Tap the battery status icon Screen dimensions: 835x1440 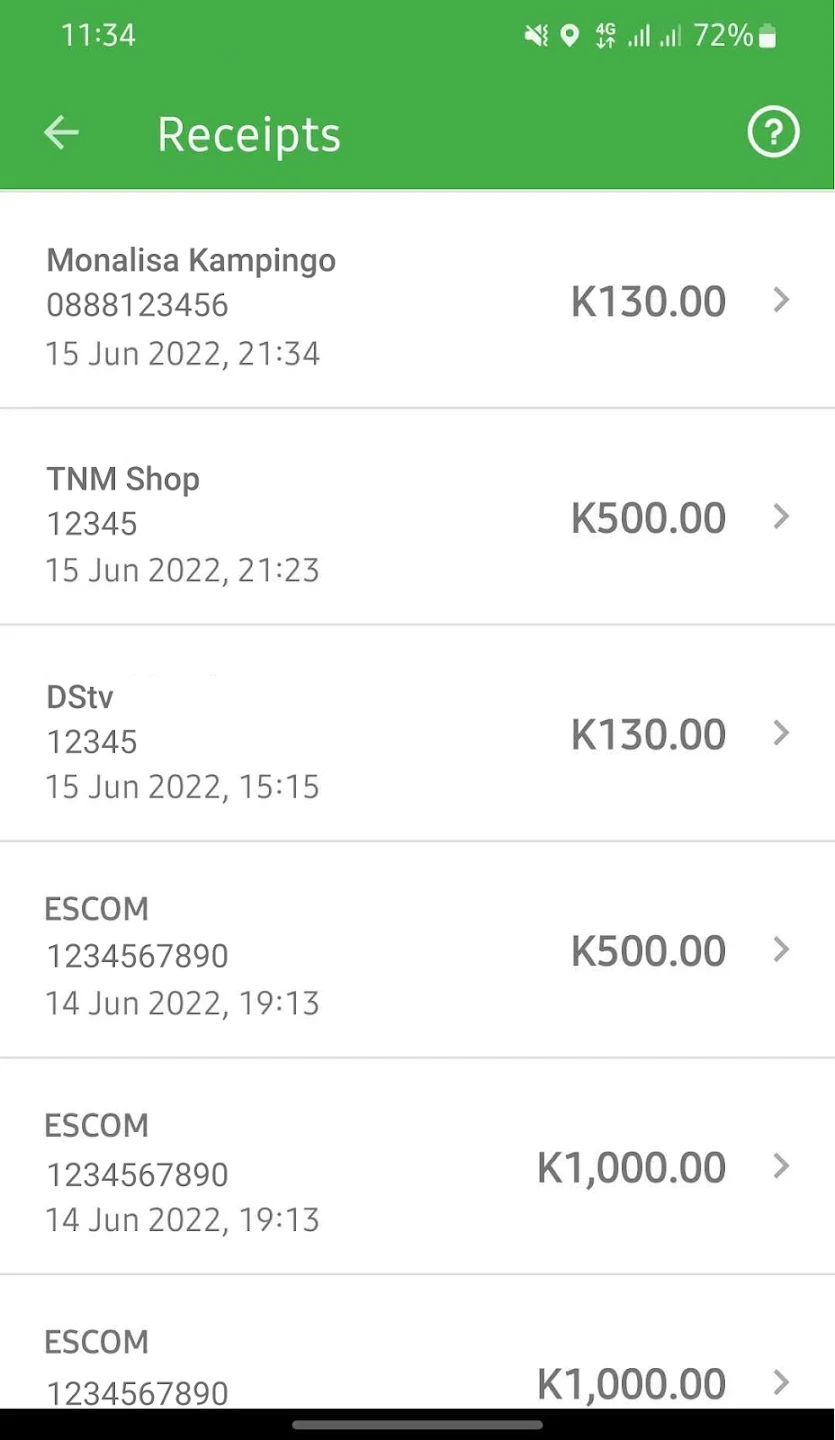click(767, 37)
